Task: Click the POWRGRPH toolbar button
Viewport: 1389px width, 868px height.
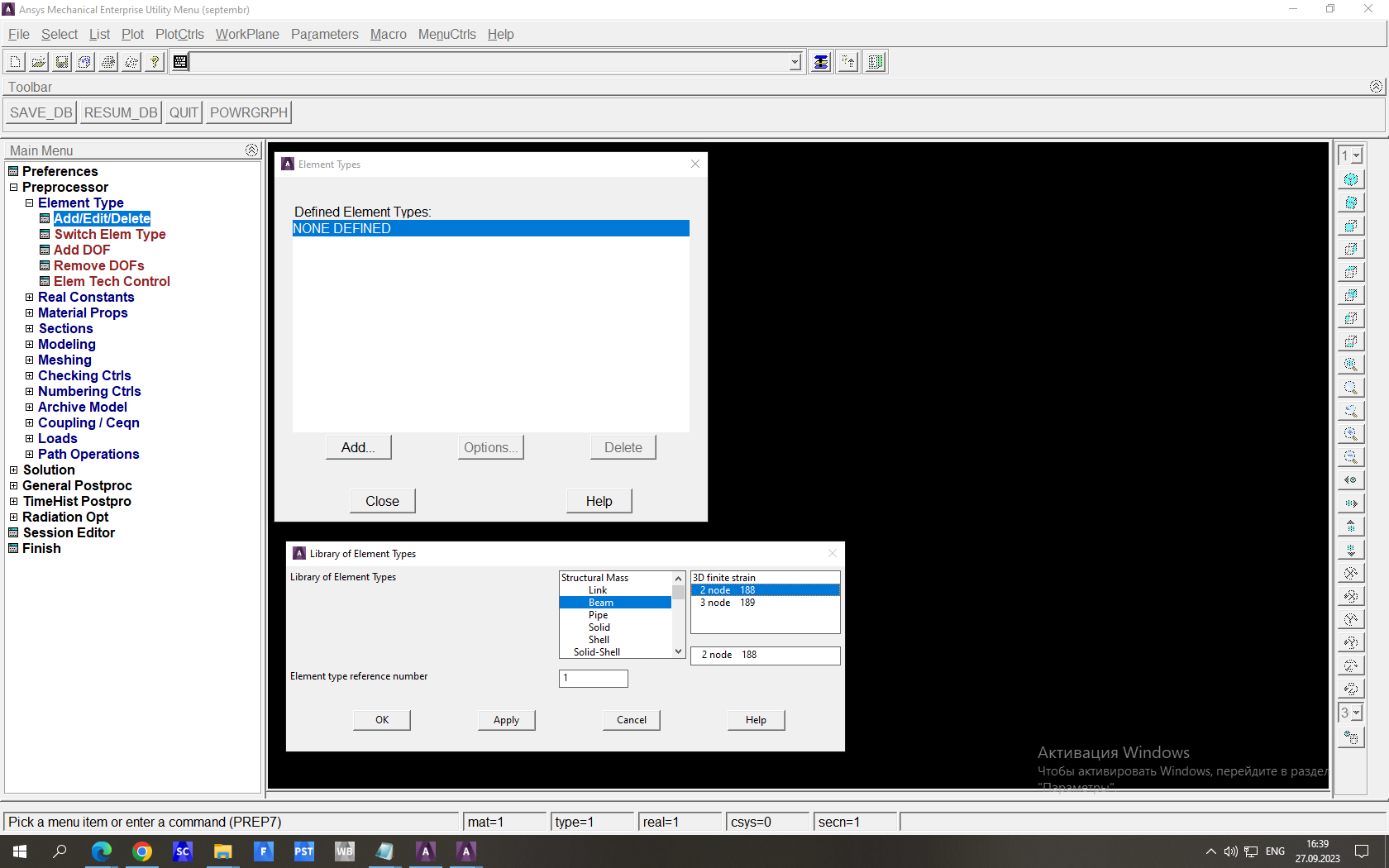Action: (249, 112)
